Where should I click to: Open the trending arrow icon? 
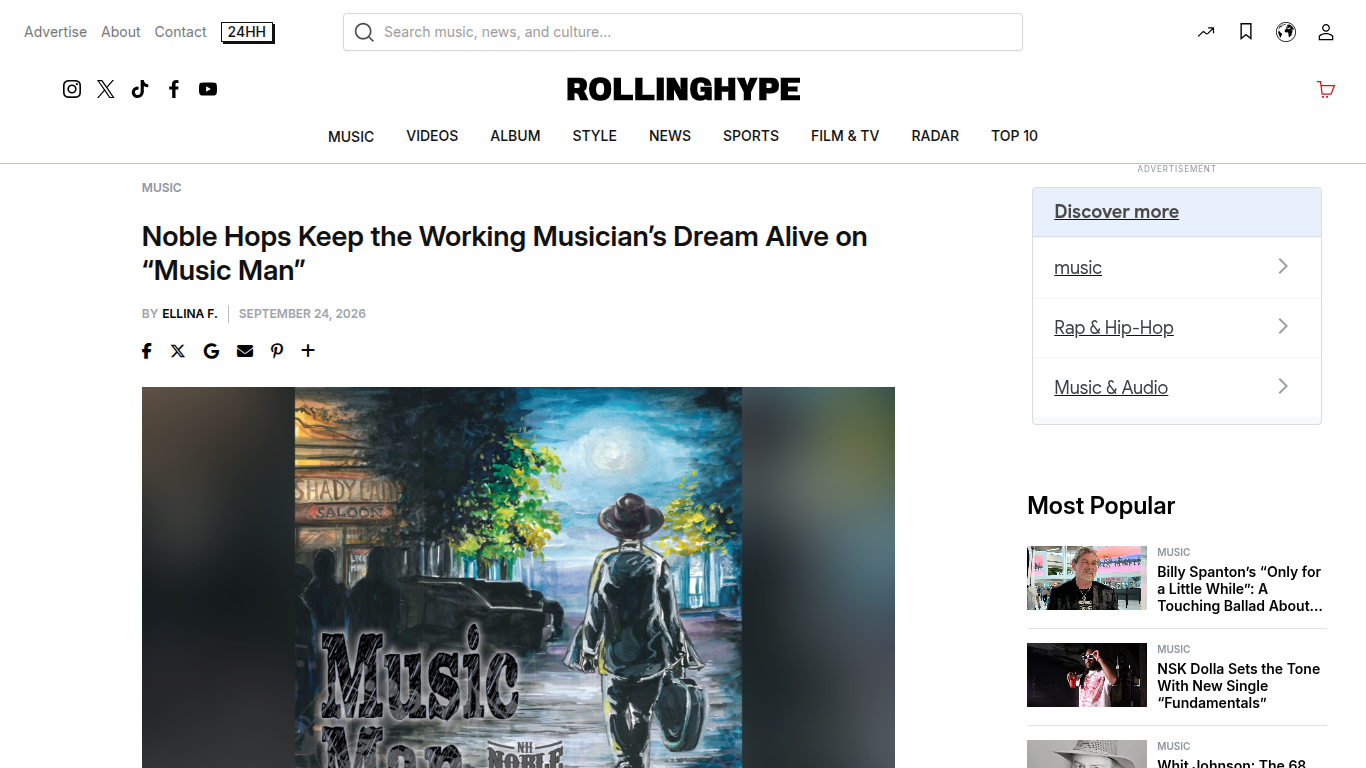pyautogui.click(x=1206, y=32)
